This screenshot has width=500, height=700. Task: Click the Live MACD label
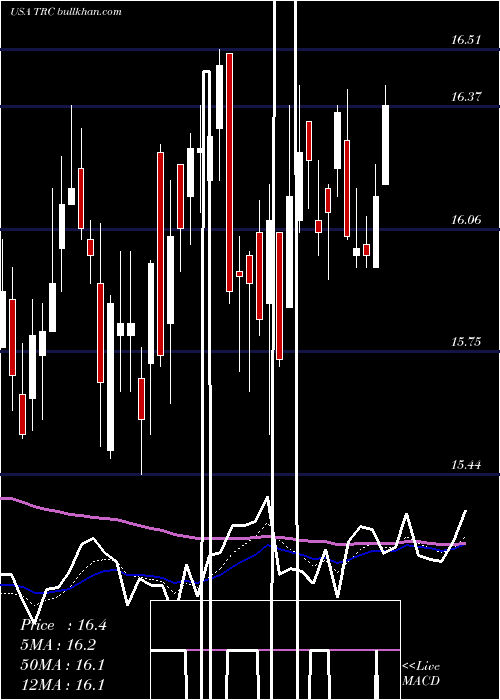click(x=421, y=673)
